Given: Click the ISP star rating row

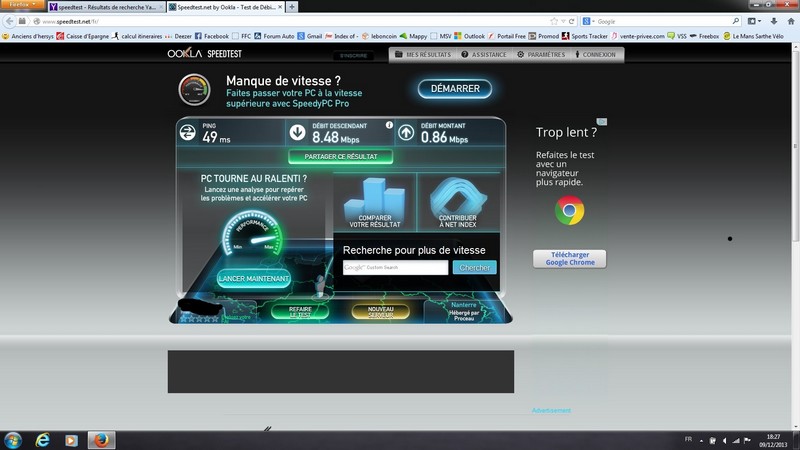Looking at the screenshot, I should click(199, 319).
